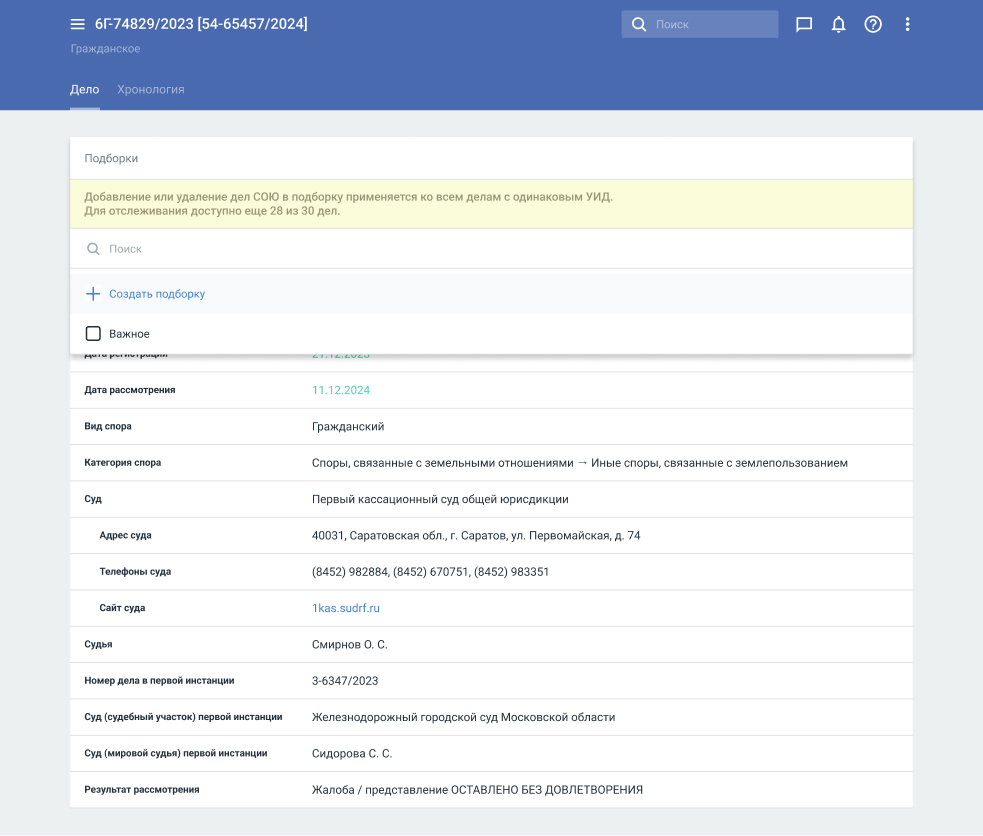Click the plus icon beside Создать подборку
The width and height of the screenshot is (983, 836).
(x=93, y=294)
